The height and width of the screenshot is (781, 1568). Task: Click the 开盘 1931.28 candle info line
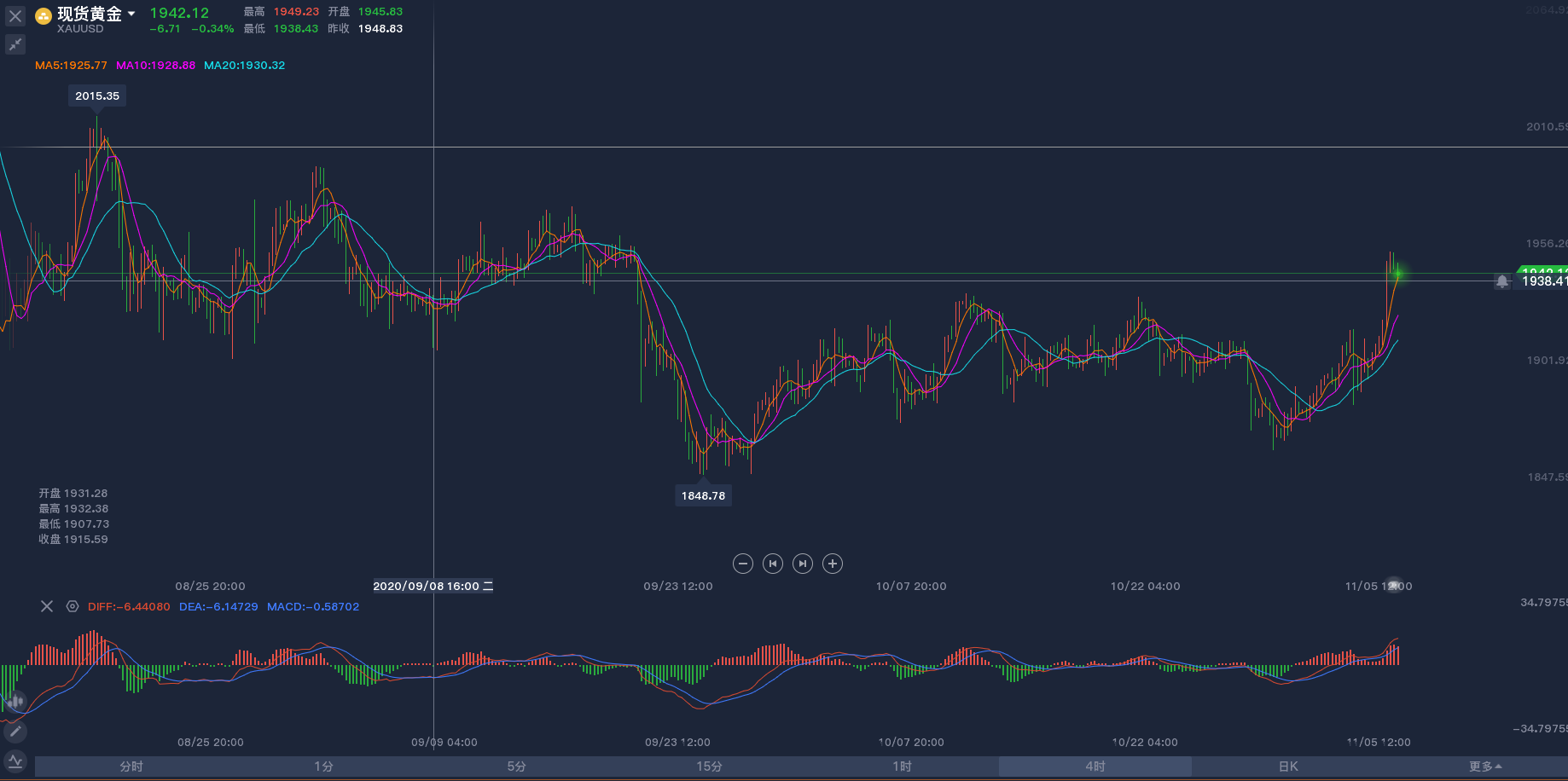tap(73, 494)
